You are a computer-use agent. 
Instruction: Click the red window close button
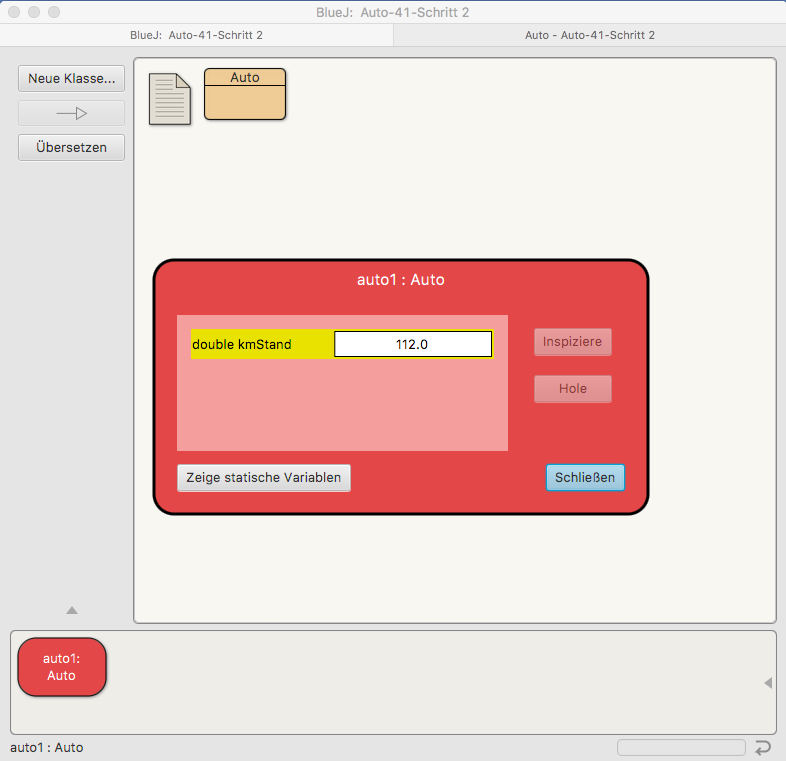(14, 12)
